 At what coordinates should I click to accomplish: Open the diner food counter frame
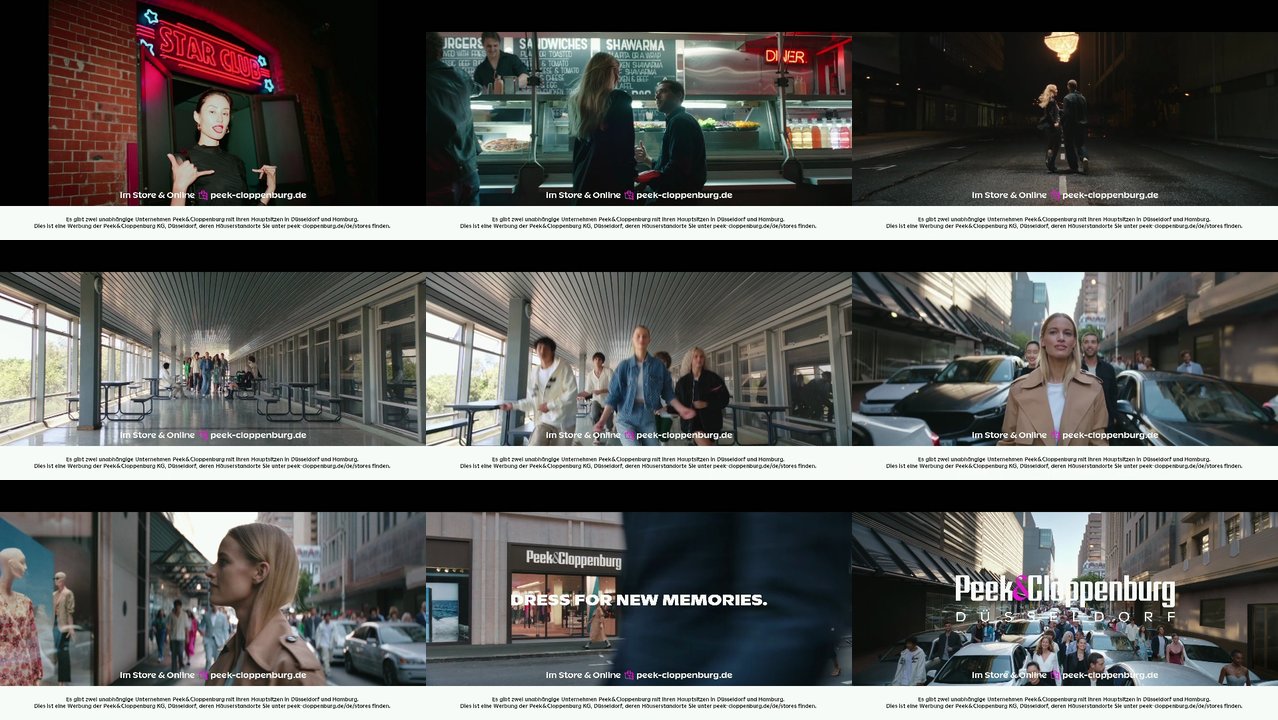point(639,119)
